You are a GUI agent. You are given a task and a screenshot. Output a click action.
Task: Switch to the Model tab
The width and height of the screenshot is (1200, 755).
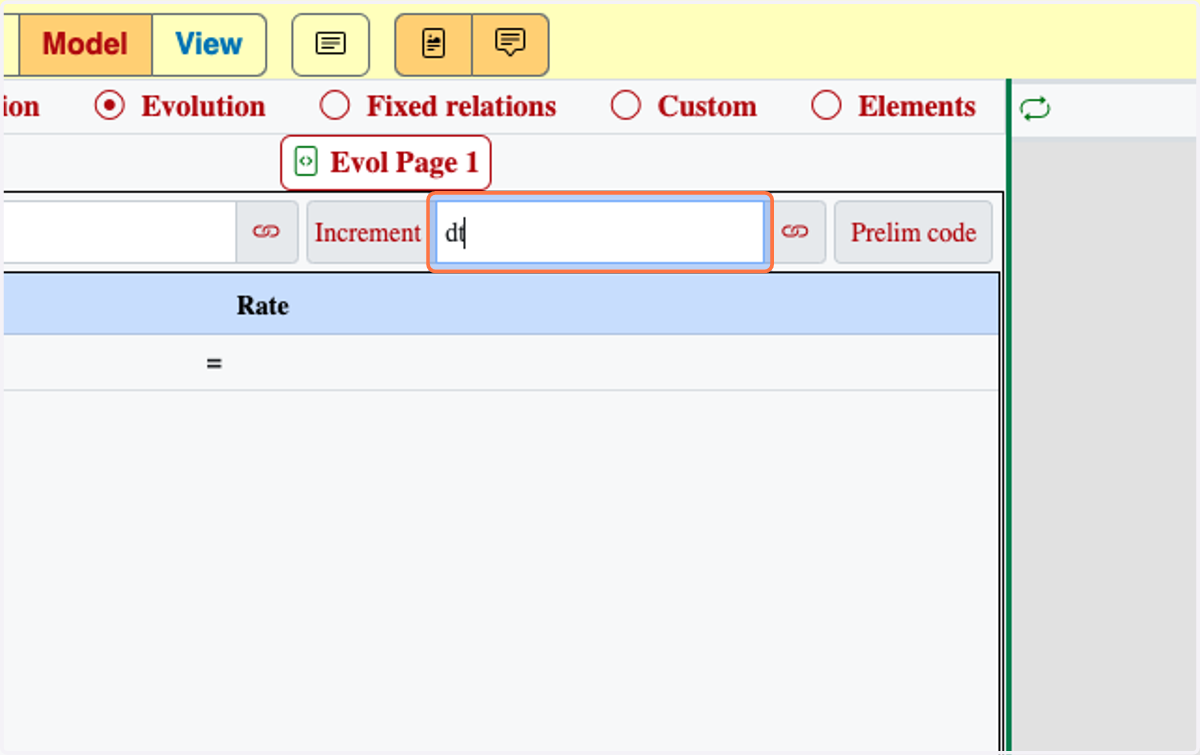[86, 45]
